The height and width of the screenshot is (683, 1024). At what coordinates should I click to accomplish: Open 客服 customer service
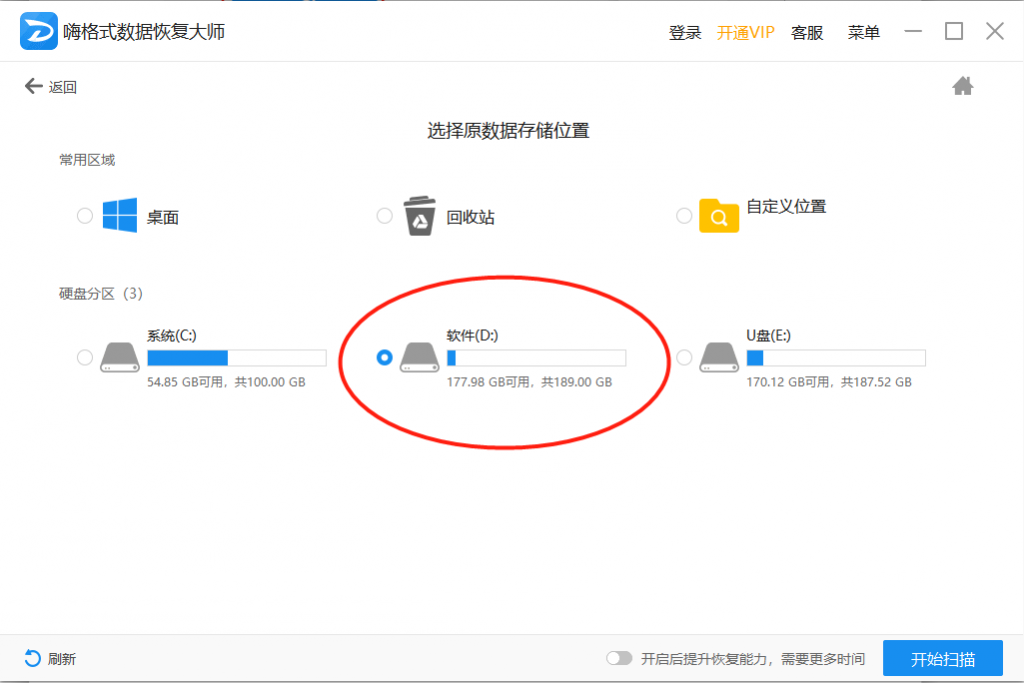(807, 33)
